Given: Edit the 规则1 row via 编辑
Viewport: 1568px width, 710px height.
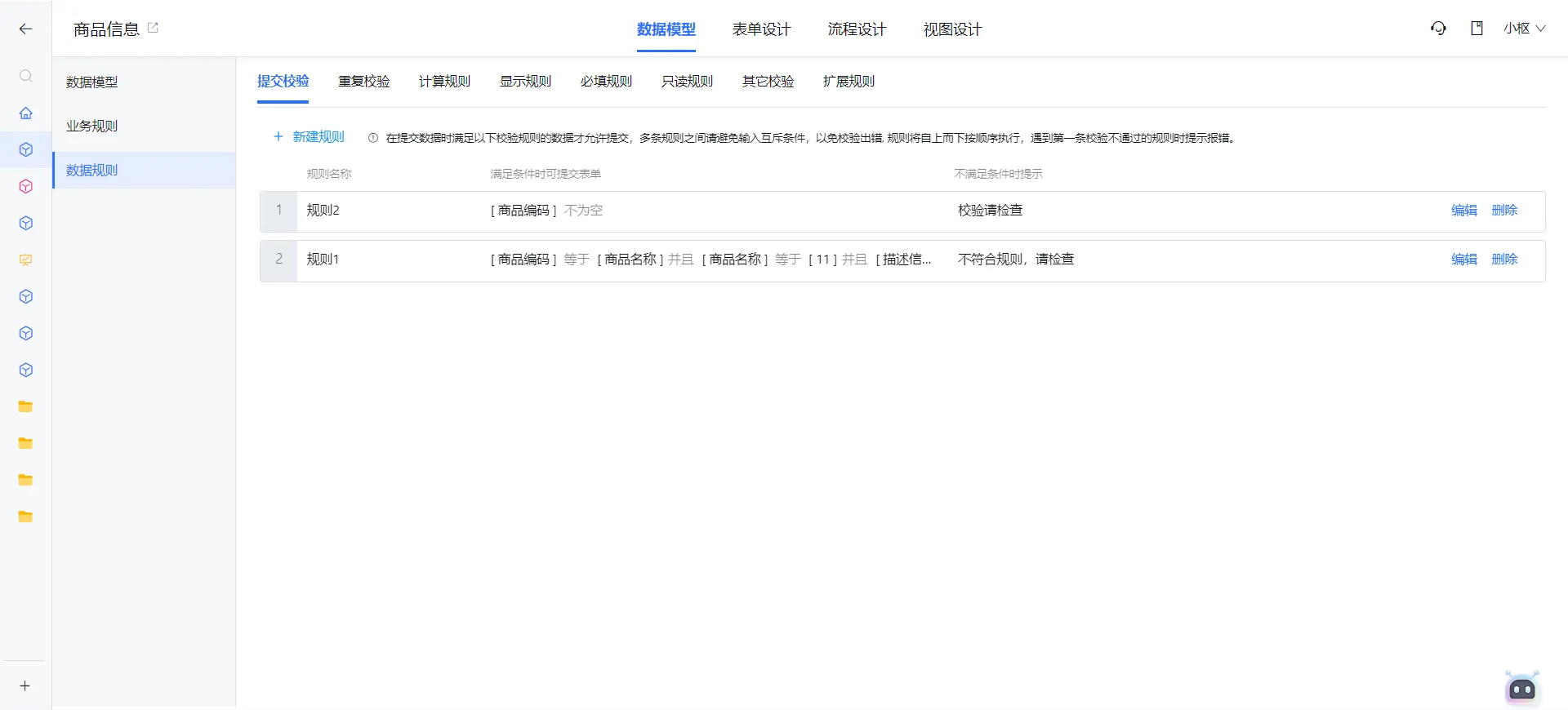Looking at the screenshot, I should coord(1463,260).
